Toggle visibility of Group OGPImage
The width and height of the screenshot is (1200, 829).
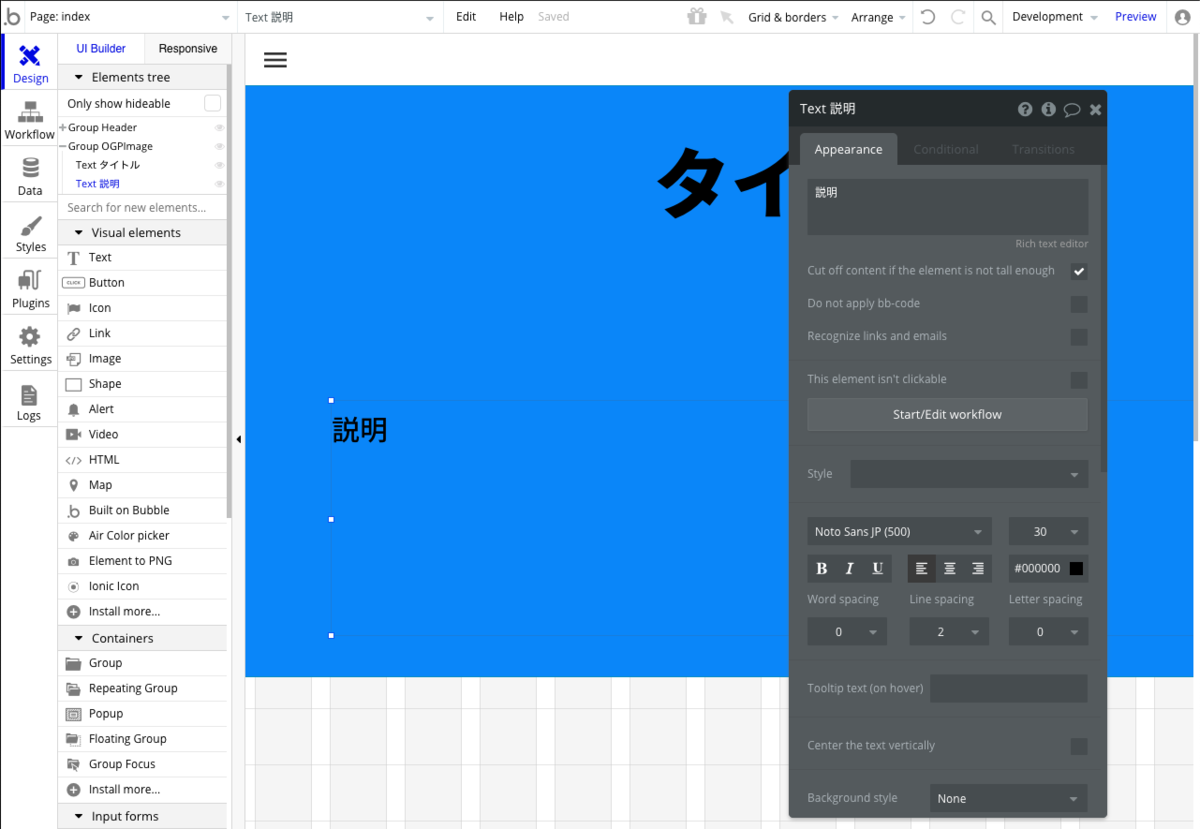point(219,147)
